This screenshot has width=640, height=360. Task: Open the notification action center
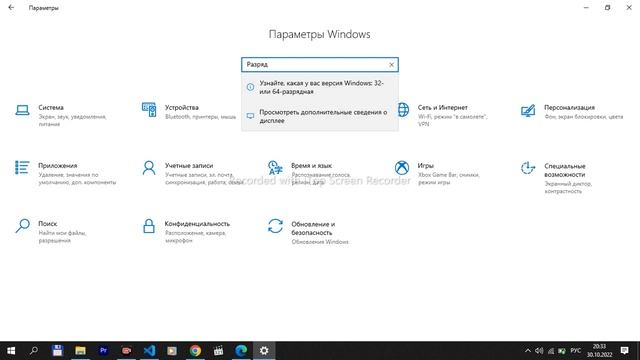click(624, 351)
